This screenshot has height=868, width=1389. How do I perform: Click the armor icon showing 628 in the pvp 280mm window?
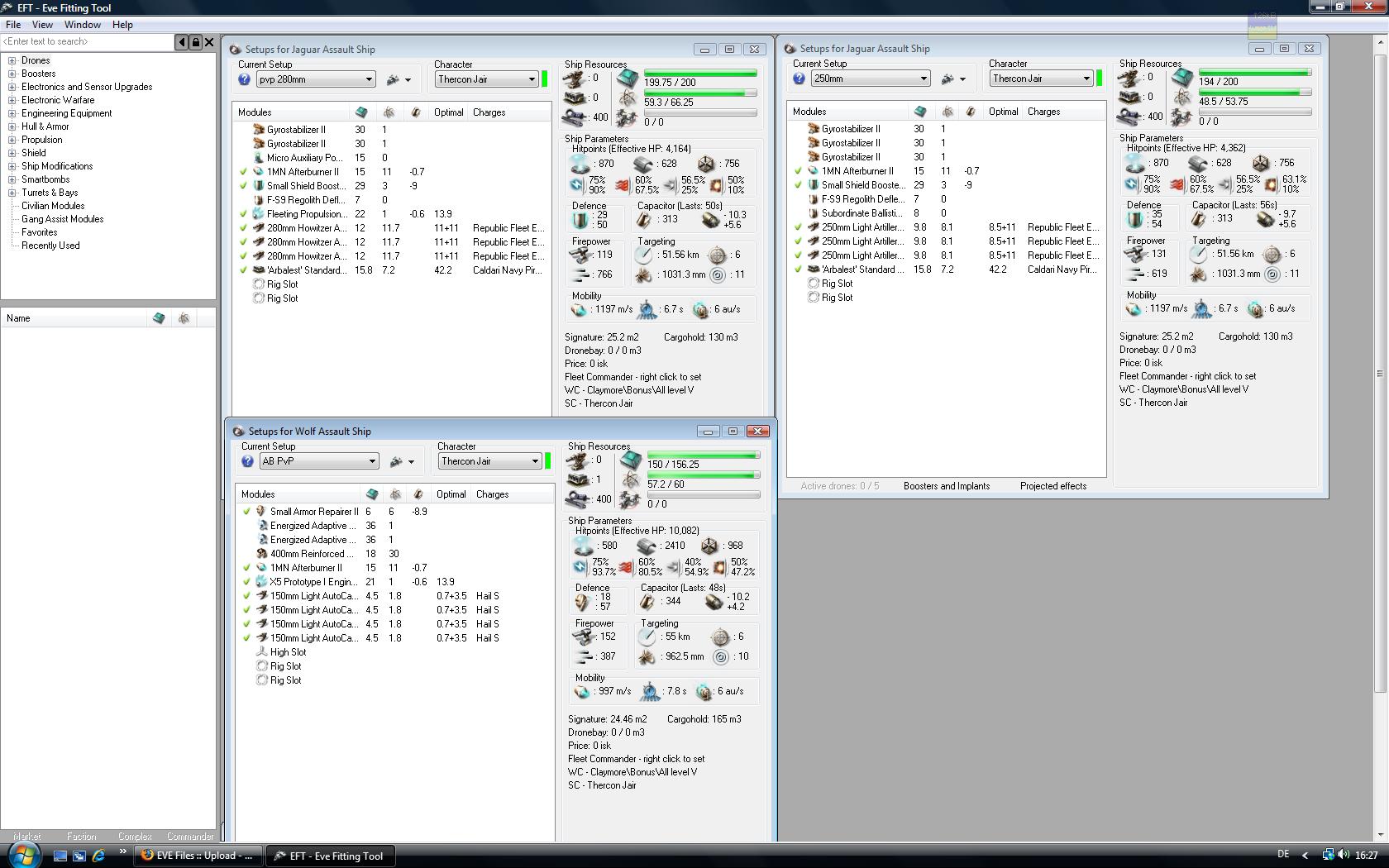[642, 164]
